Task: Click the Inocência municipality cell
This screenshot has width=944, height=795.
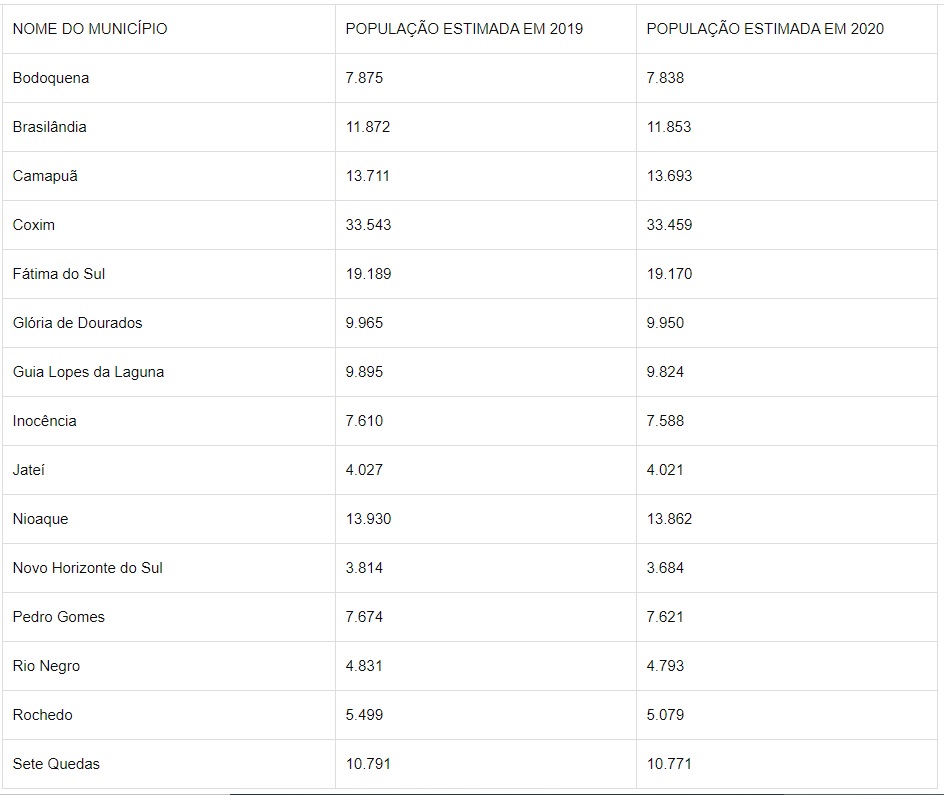Action: pyautogui.click(x=45, y=421)
